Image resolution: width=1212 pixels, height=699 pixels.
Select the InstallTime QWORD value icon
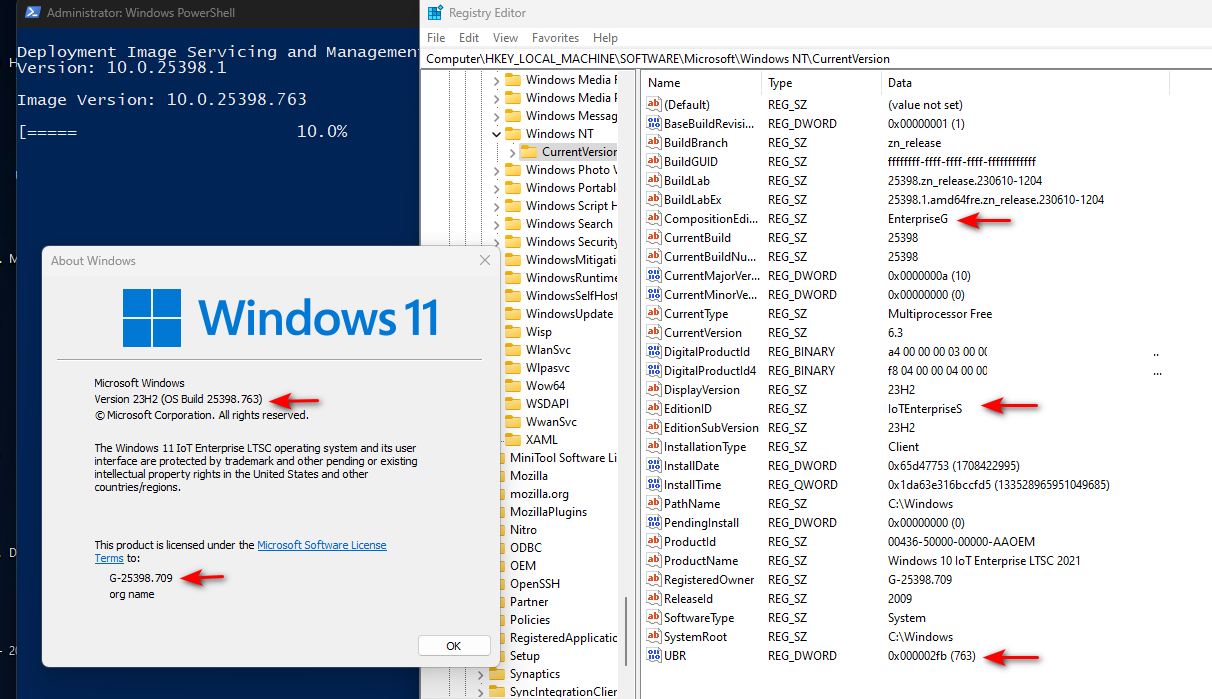tap(654, 485)
